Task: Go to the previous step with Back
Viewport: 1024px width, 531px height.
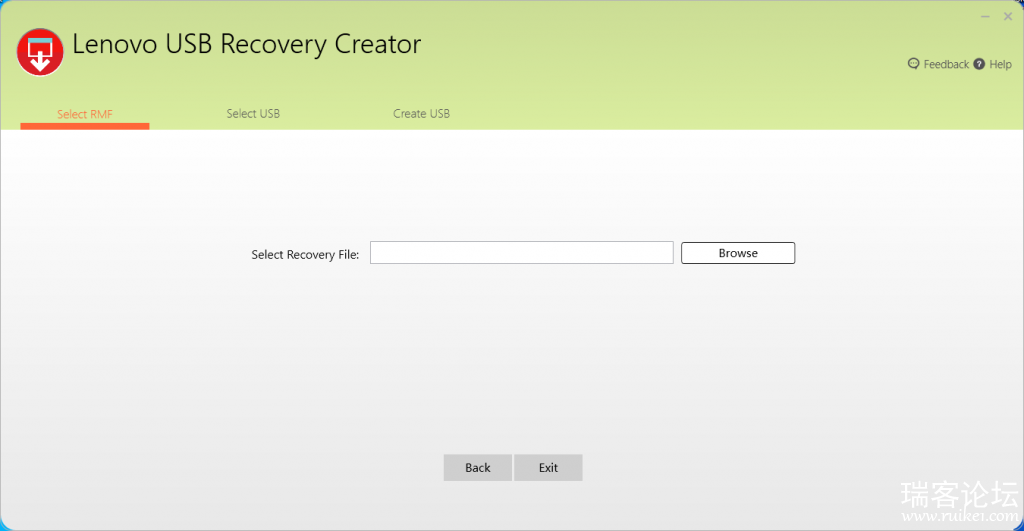Action: [477, 468]
